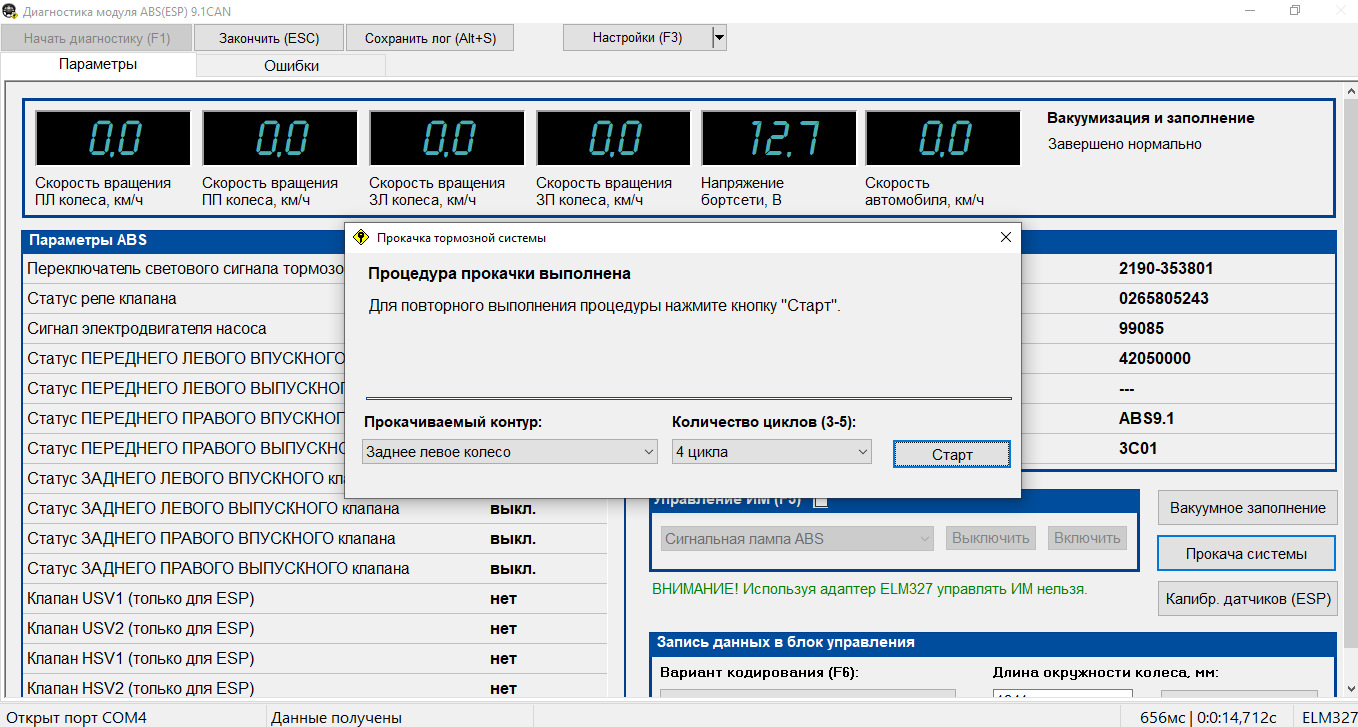Click the Завершено нормально status text
This screenshot has width=1358, height=727.
[1125, 144]
